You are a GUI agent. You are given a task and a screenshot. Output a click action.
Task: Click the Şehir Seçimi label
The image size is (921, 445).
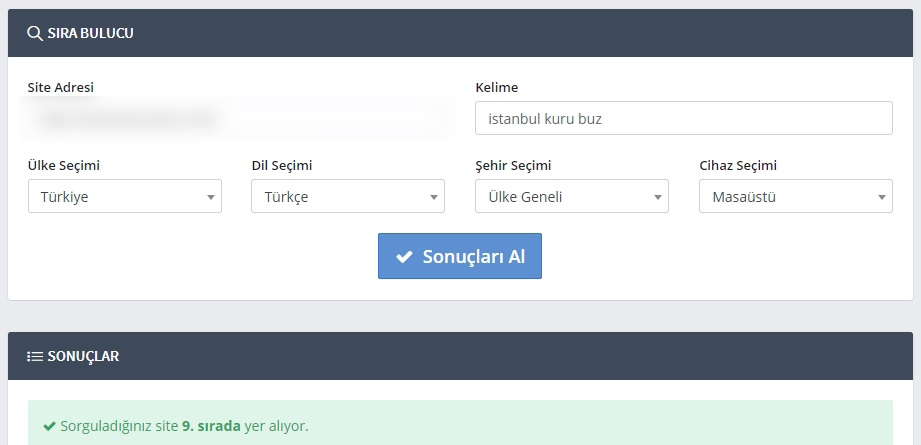pyautogui.click(x=513, y=166)
